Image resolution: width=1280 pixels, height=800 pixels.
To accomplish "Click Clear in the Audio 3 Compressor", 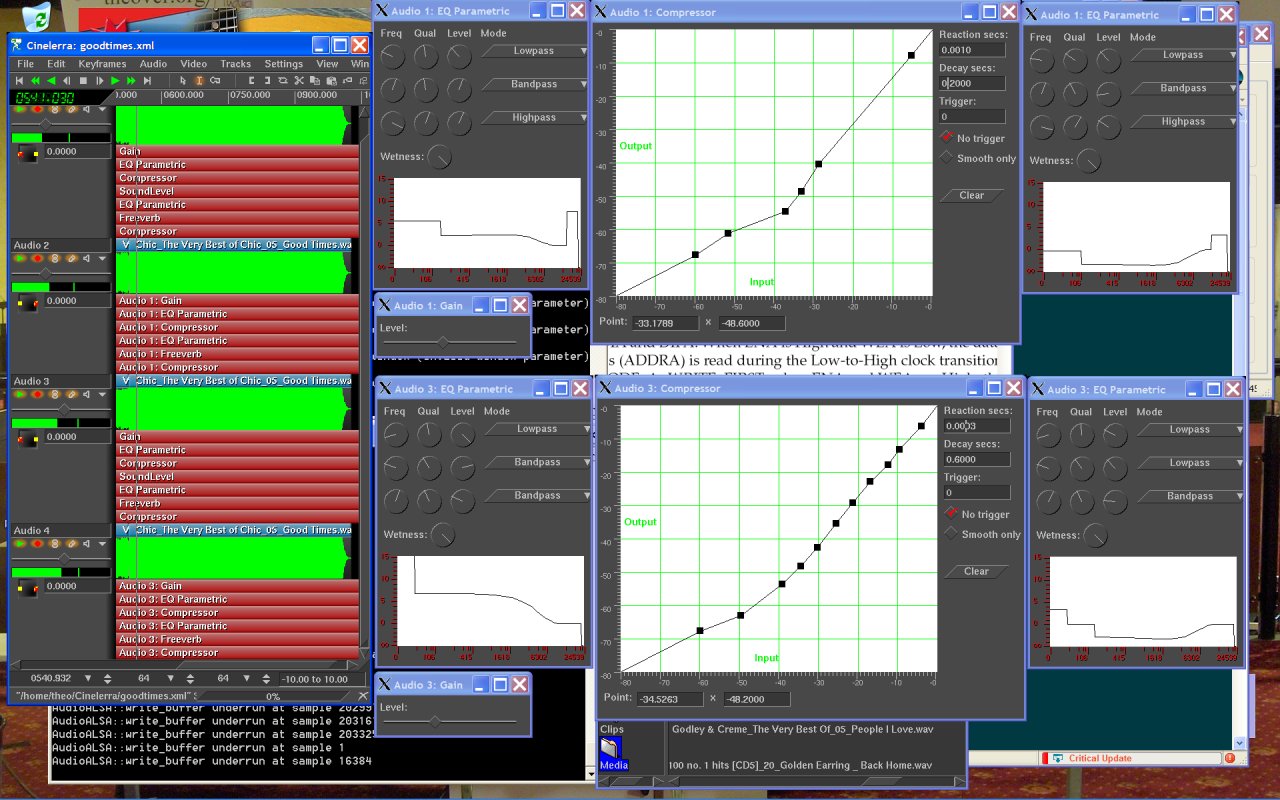I will point(976,571).
